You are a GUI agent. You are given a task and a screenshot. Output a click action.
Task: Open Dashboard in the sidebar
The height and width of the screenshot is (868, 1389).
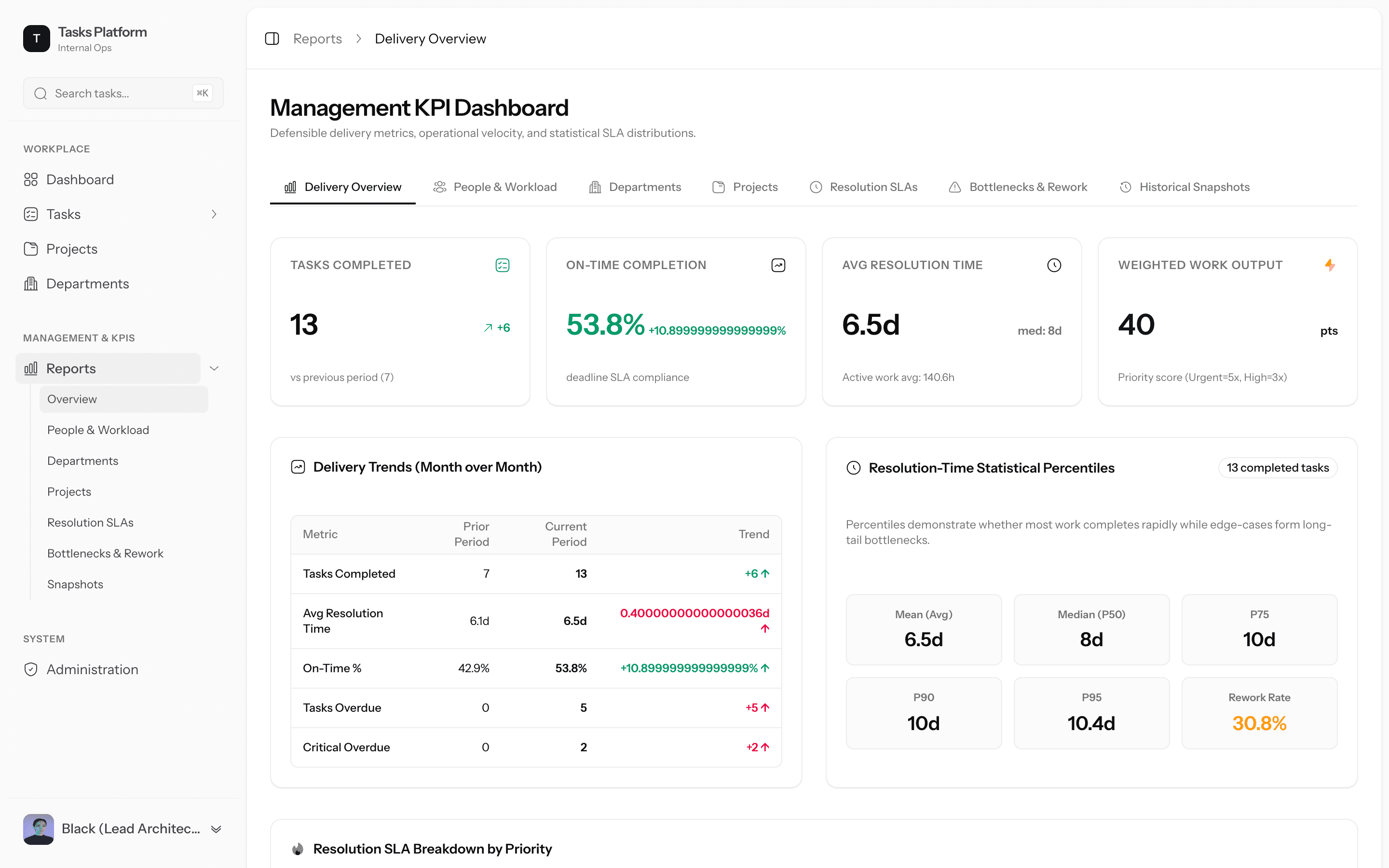click(120, 180)
